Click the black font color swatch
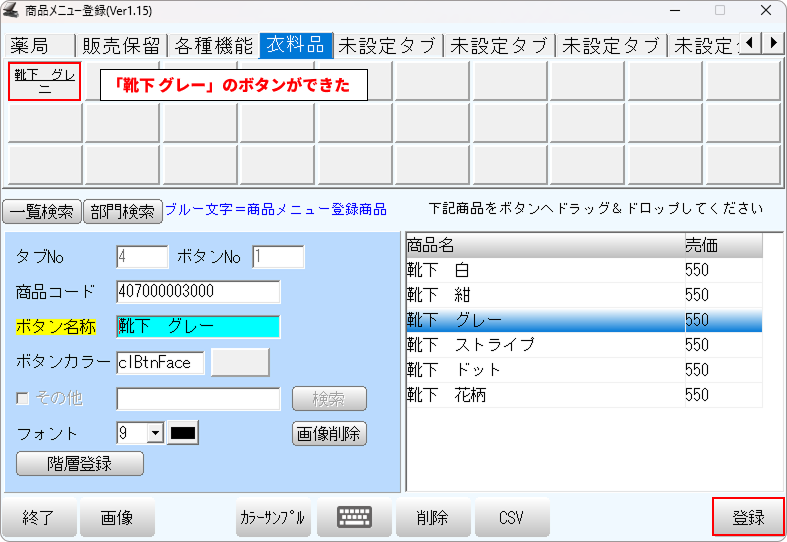The width and height of the screenshot is (787, 542). click(x=184, y=433)
